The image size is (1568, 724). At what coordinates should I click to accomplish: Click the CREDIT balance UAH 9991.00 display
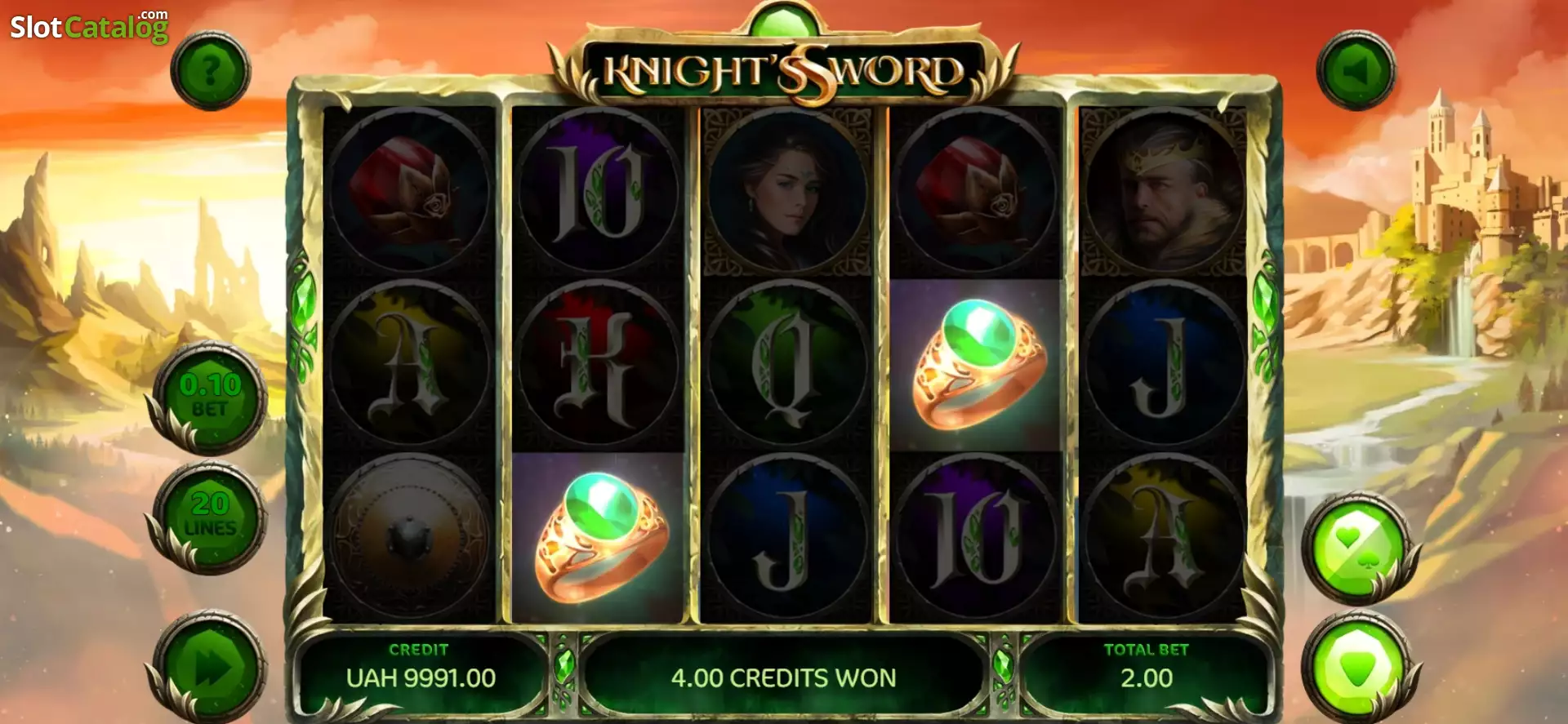click(x=421, y=668)
